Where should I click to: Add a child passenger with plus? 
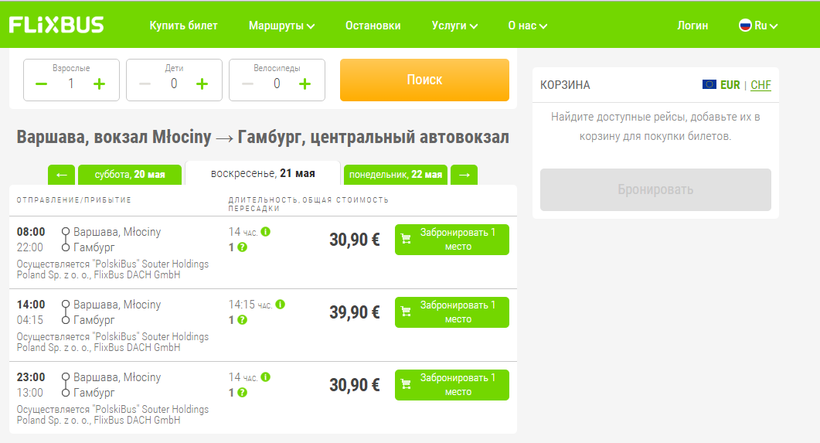[202, 84]
